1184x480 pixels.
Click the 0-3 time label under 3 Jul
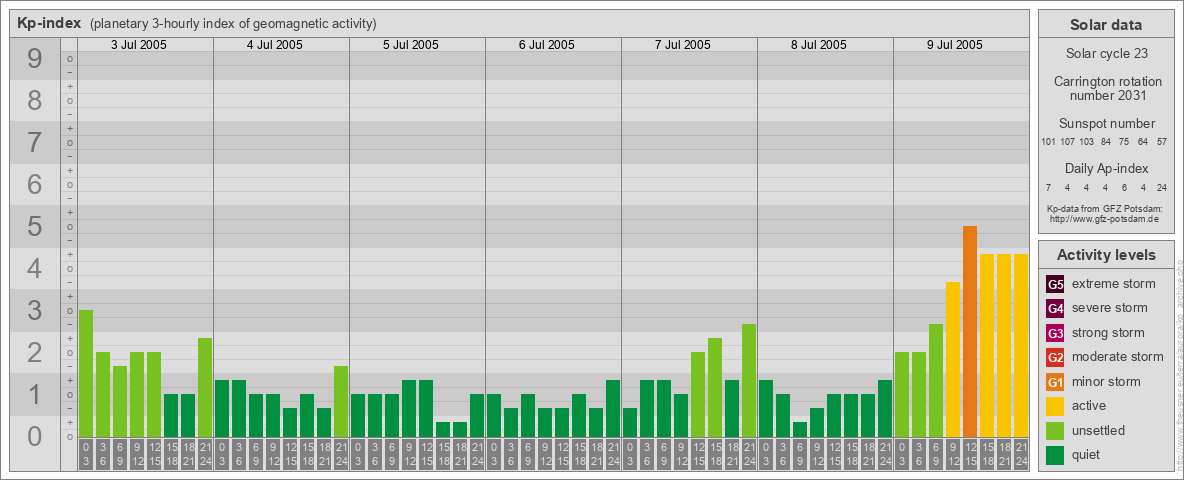click(x=86, y=454)
